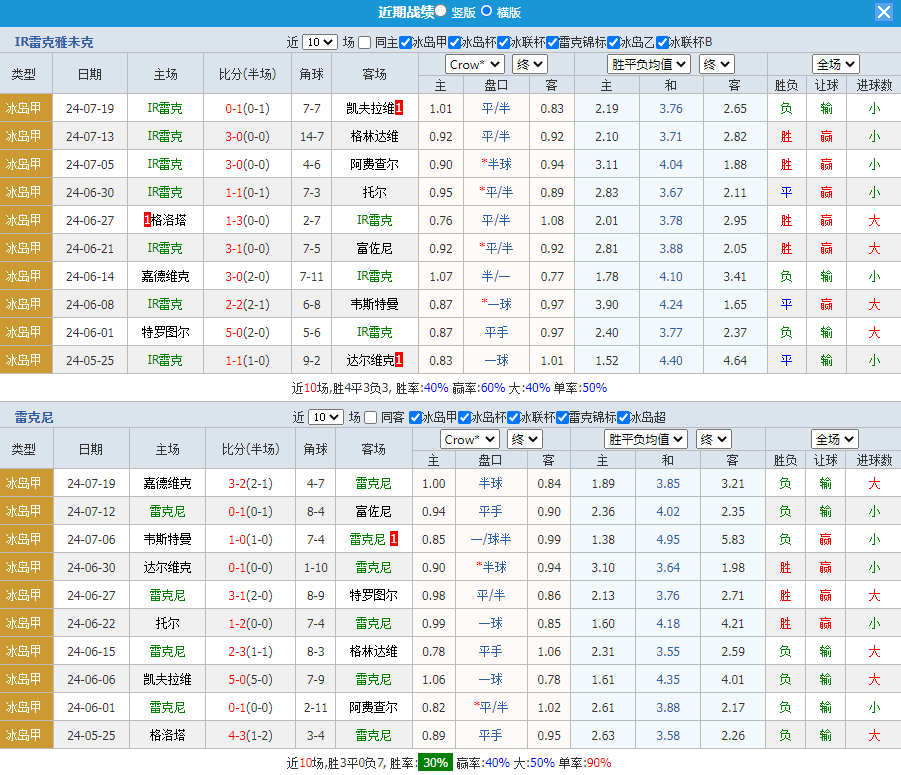
Task: Click the 3-2(2-1) score for 嘉德维克 vs 雷克尼
Action: click(250, 483)
